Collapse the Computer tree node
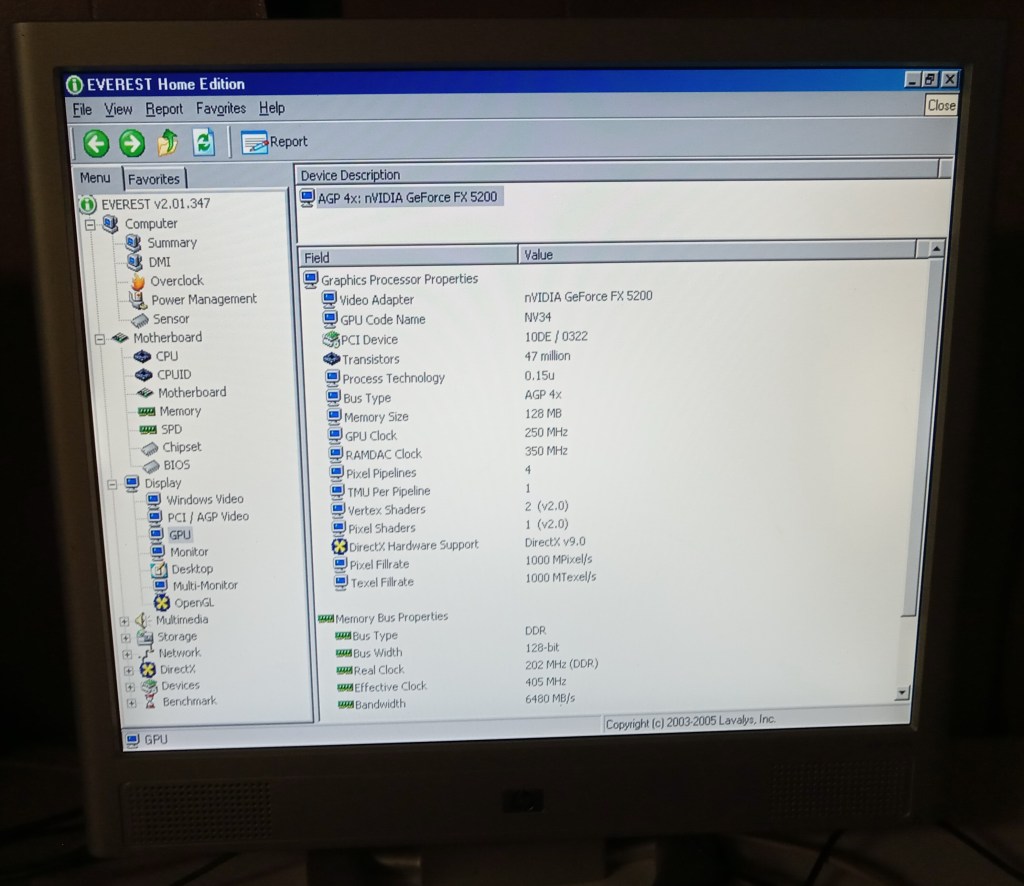Screen dimensions: 1024x886 90,225
